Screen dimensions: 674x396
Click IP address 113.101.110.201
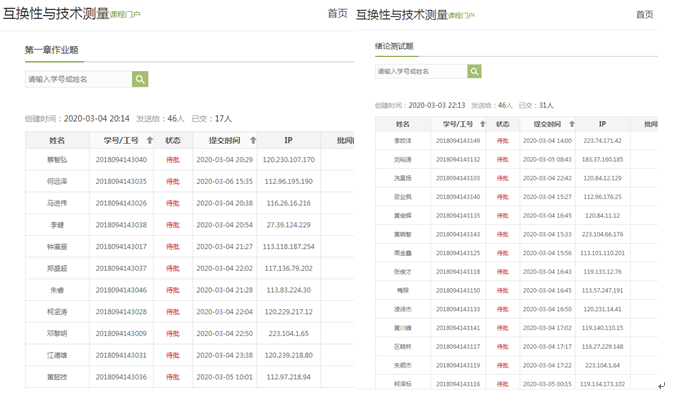coord(602,253)
